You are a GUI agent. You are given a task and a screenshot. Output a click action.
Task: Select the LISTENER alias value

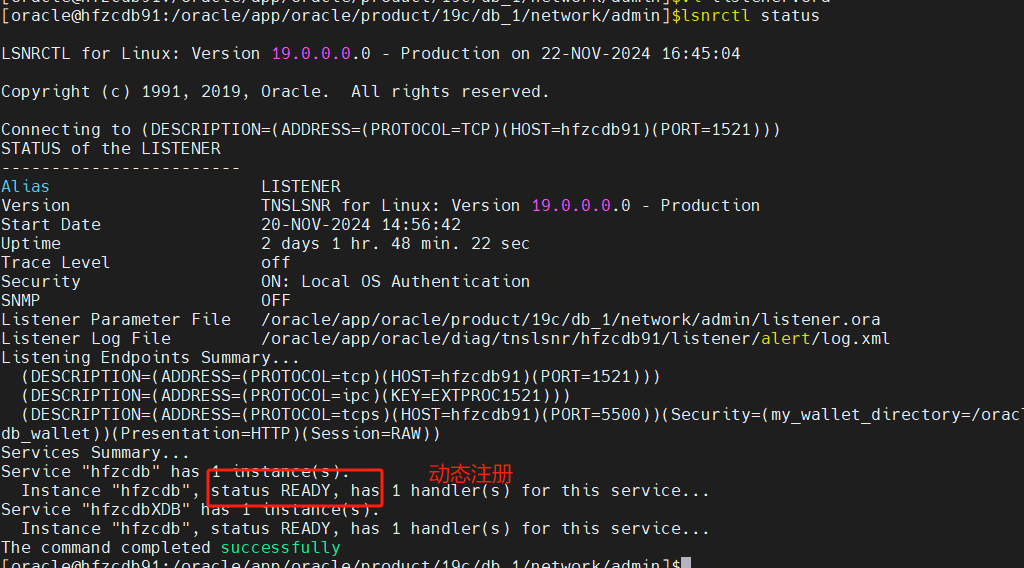point(300,186)
